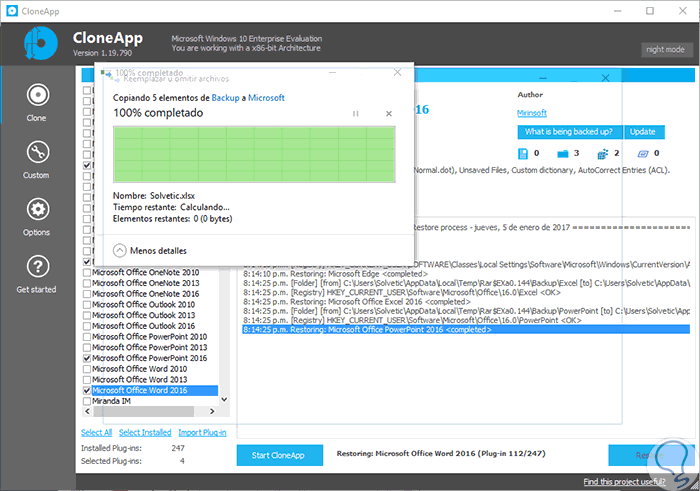Viewport: 700px width, 491px height.
Task: Click plug-in list horizontal scroll right arrow
Action: (212, 411)
